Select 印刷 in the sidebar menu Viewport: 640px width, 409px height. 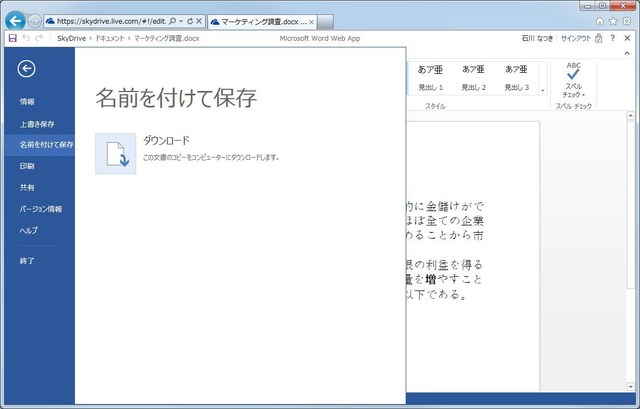point(27,166)
